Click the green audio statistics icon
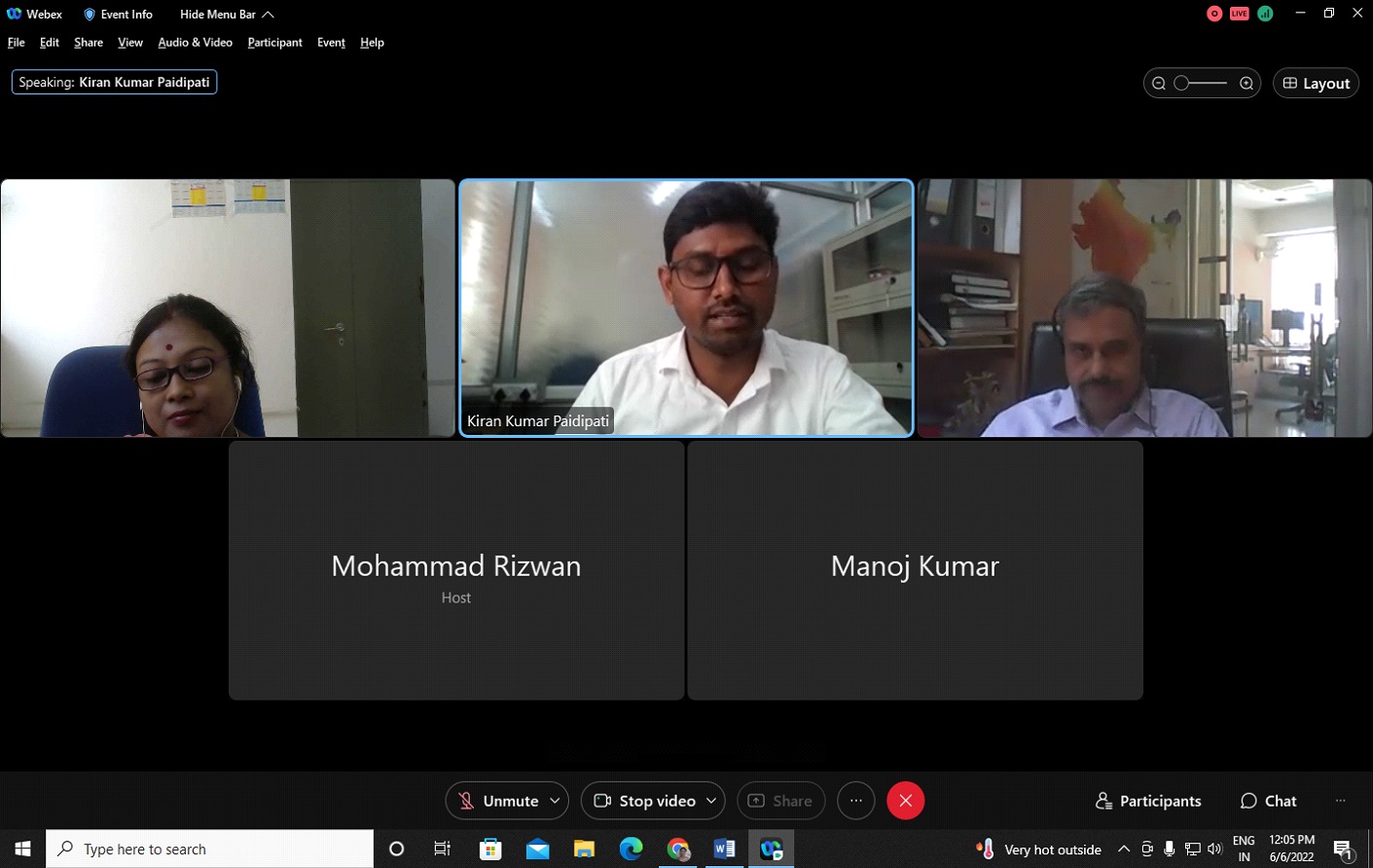 [x=1265, y=14]
